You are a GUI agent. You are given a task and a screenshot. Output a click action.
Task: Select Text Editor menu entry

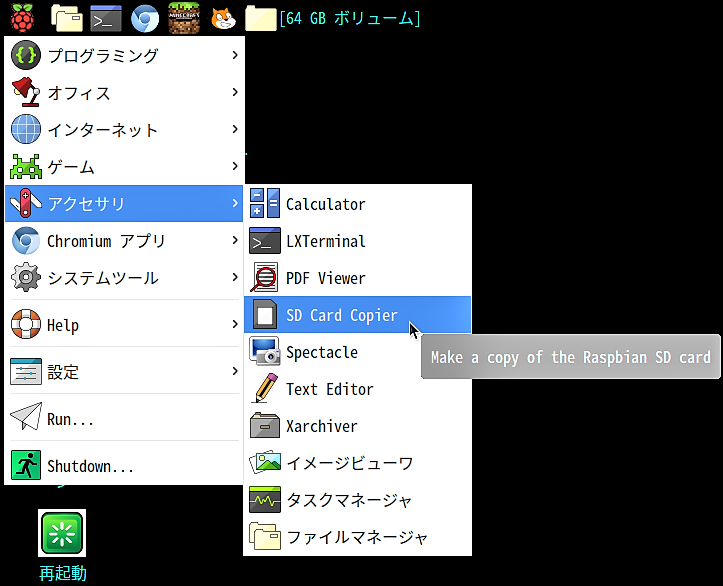pos(357,389)
